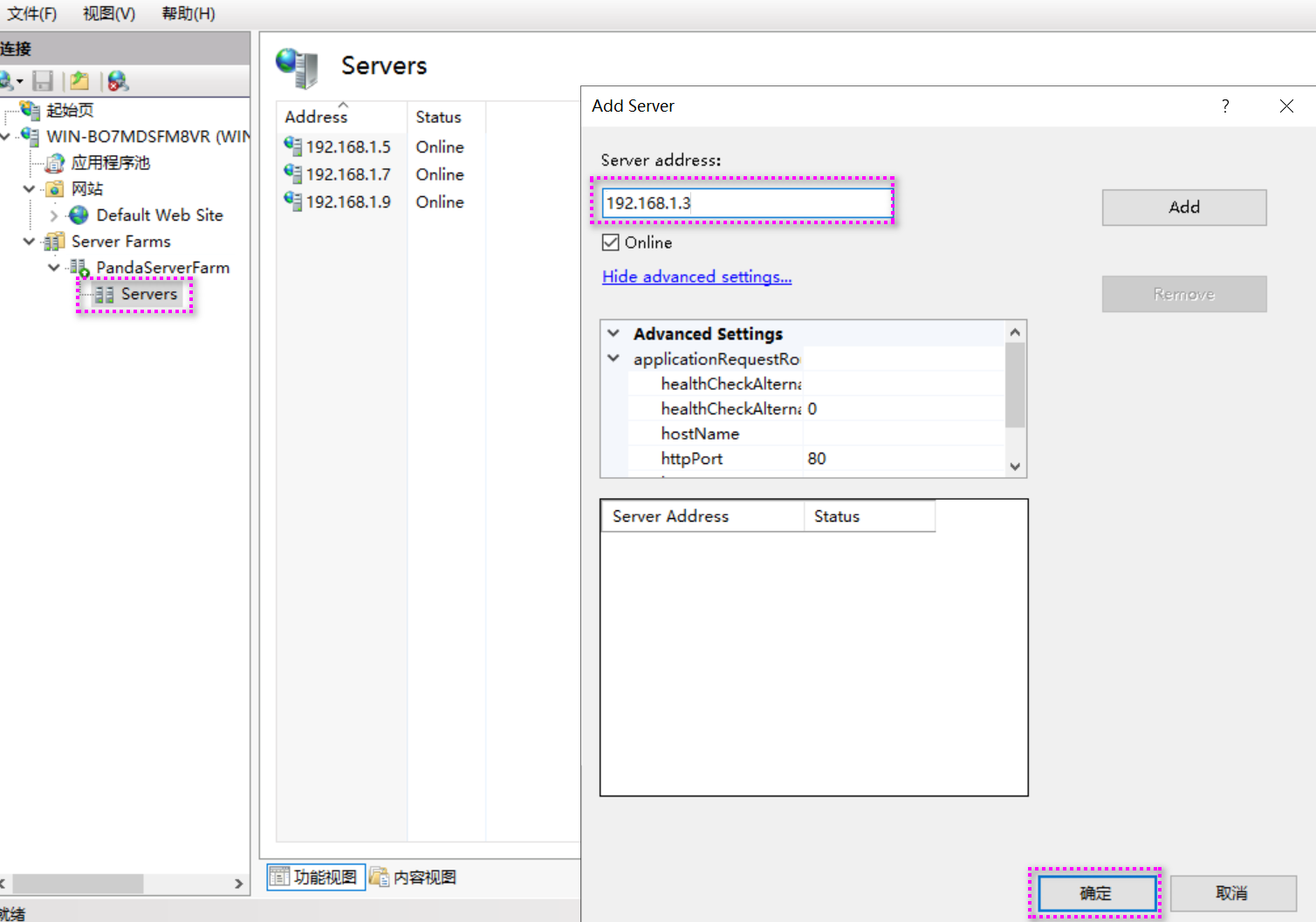The height and width of the screenshot is (922, 1316).
Task: Collapse the Advanced Settings category
Action: pos(613,333)
